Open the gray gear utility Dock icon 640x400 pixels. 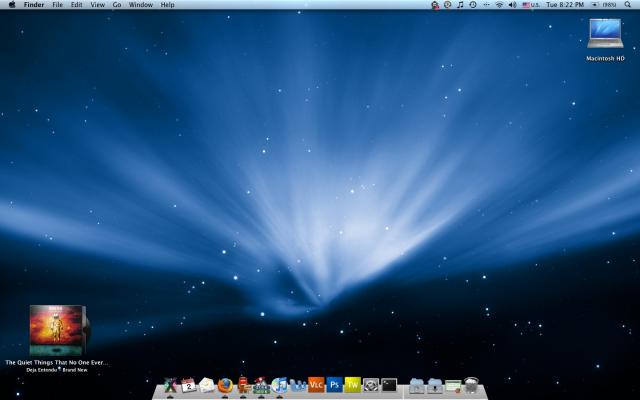pyautogui.click(x=371, y=385)
